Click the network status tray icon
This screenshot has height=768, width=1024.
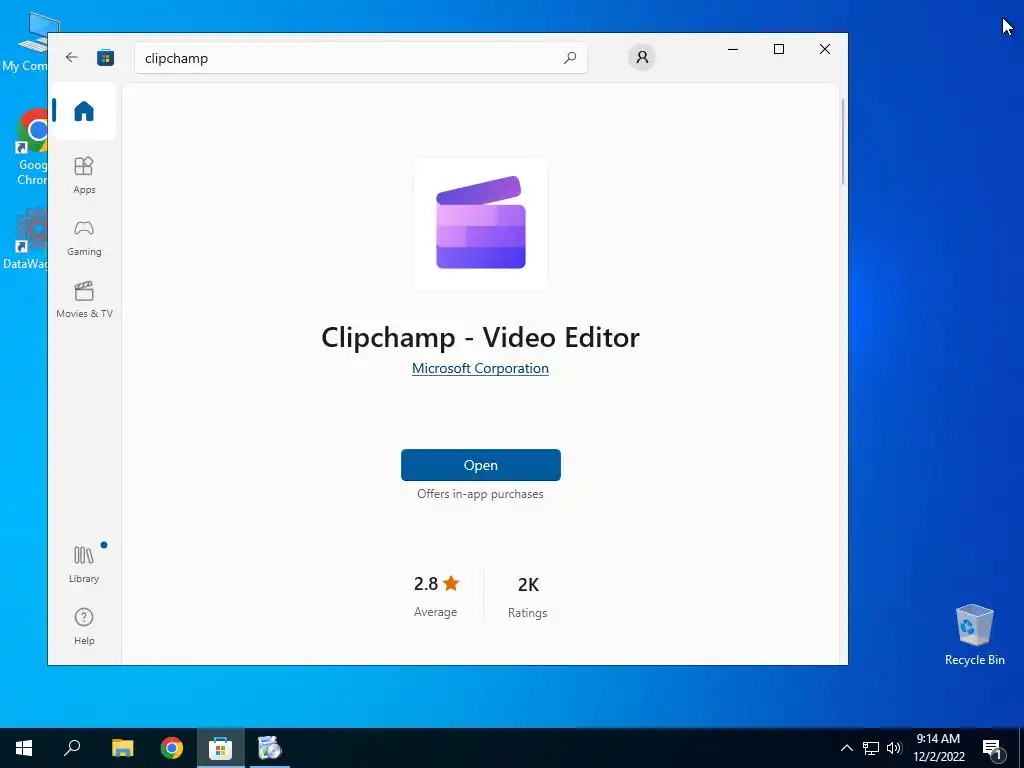[871, 748]
